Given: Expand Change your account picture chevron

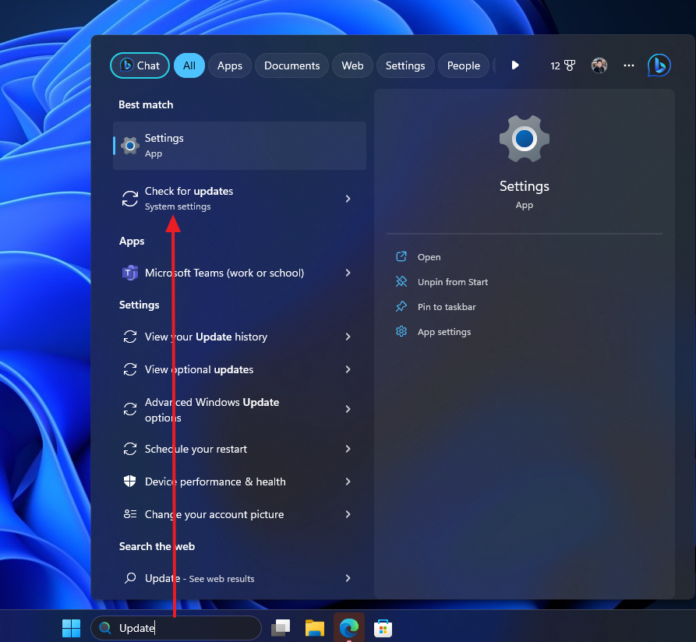Looking at the screenshot, I should (348, 514).
